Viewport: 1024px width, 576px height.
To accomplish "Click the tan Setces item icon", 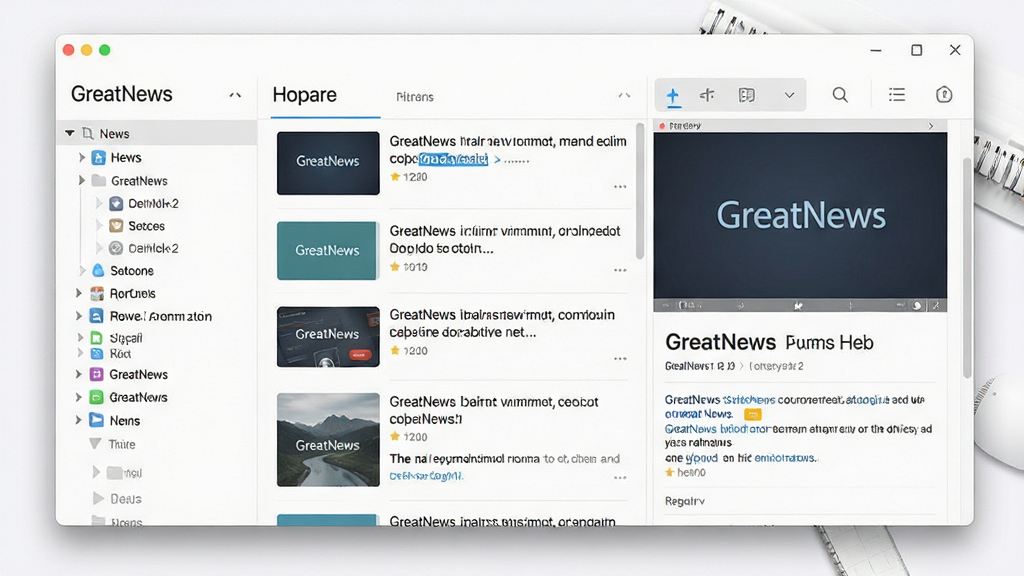I will pyautogui.click(x=116, y=225).
